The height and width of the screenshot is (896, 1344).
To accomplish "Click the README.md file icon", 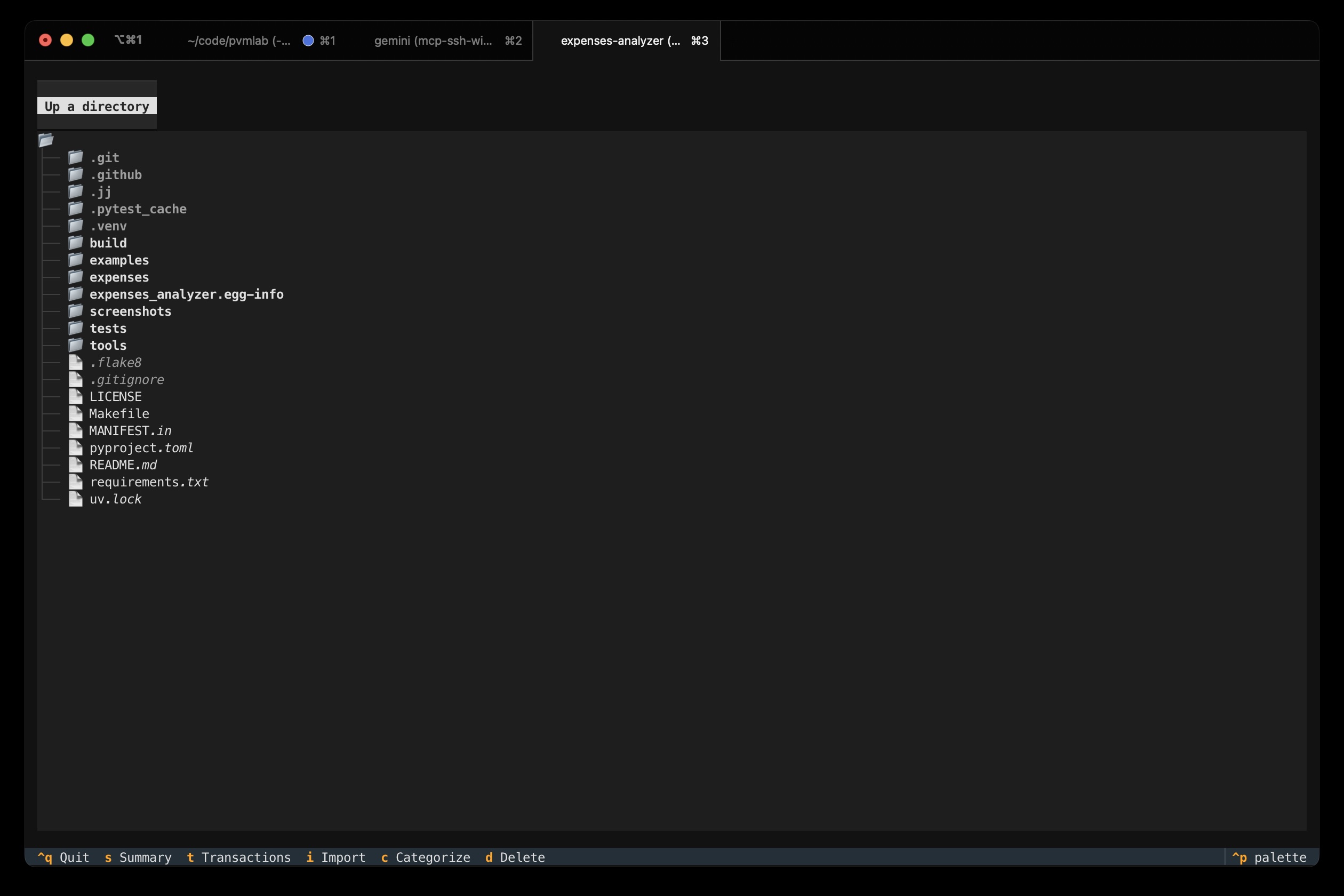I will 77,465.
